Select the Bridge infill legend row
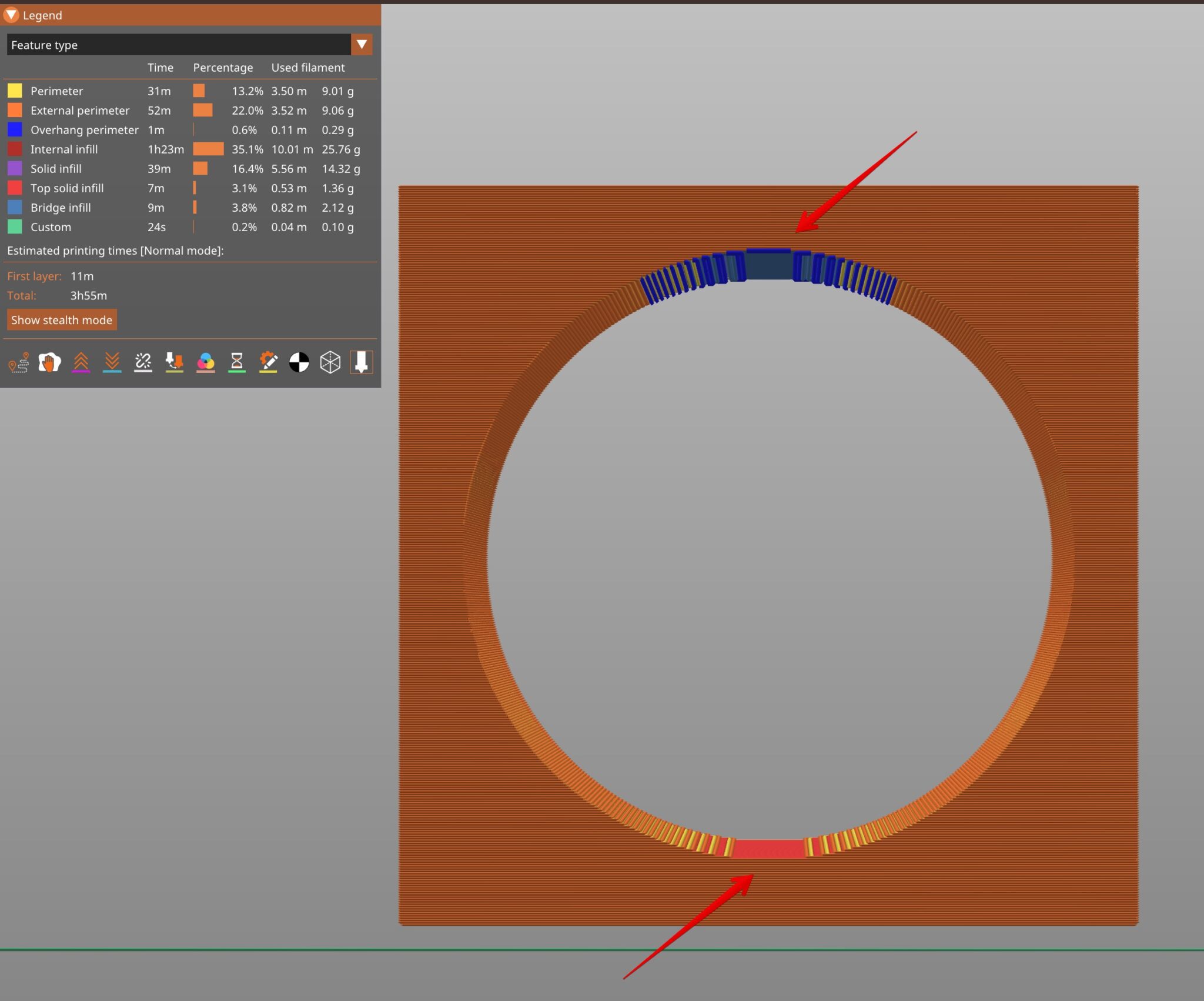The image size is (1204, 1001). tap(189, 208)
